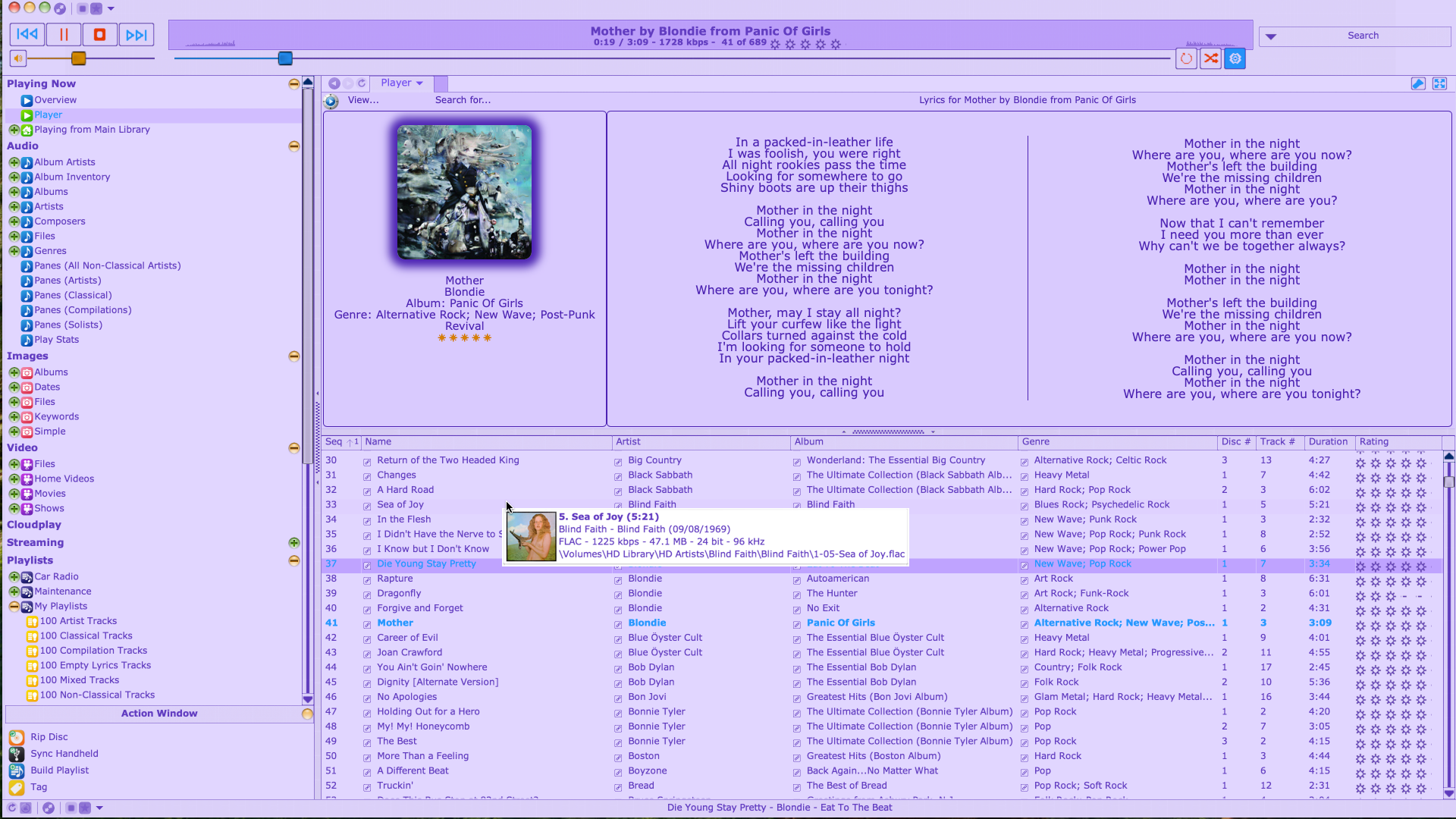
Task: Toggle checkbox beside Joan Crawford track
Action: [367, 654]
